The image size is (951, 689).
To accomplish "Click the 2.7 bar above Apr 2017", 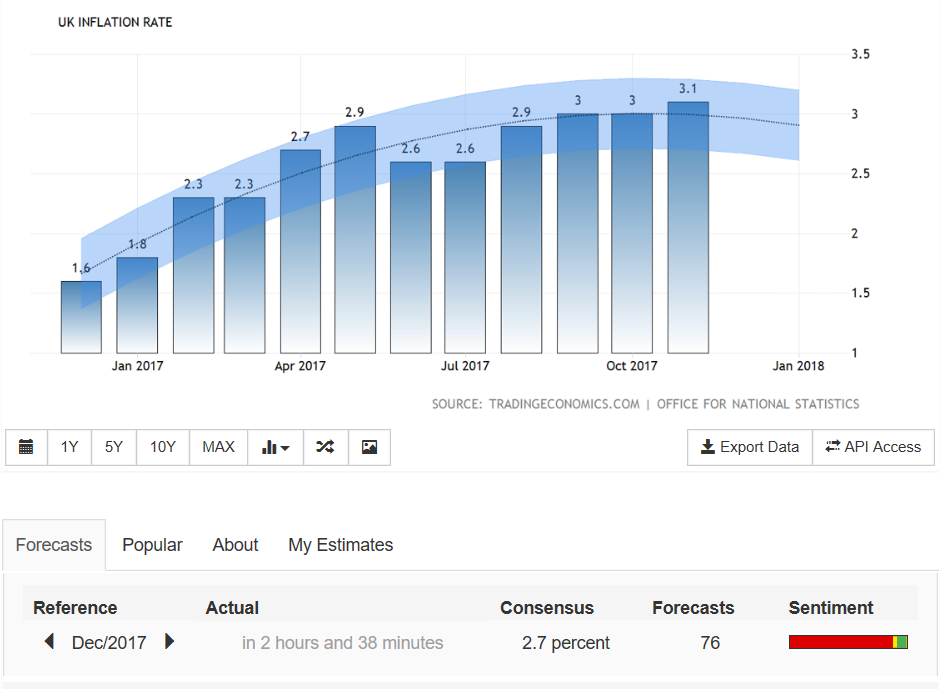I will [x=301, y=252].
